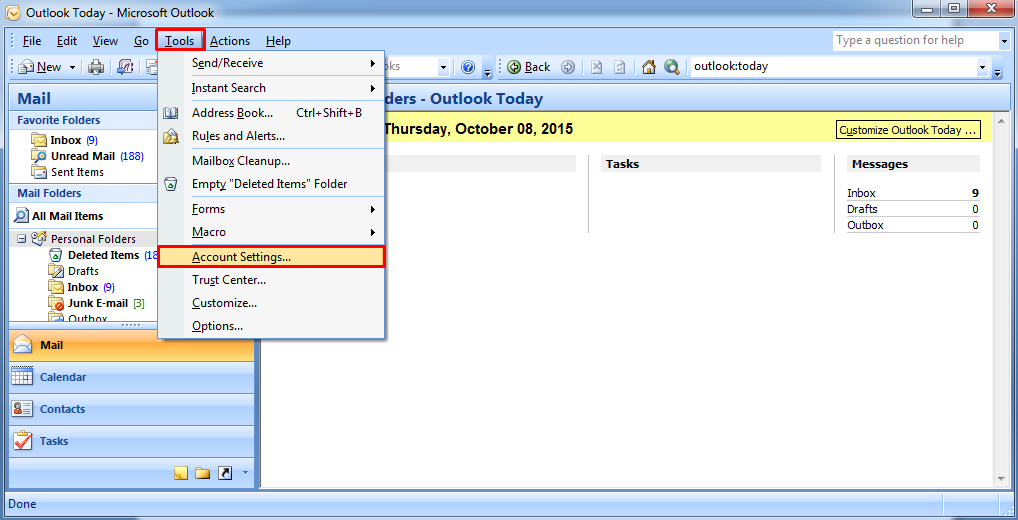Click the 'Type a question for help' field
The height and width of the screenshot is (520, 1018).
[915, 41]
